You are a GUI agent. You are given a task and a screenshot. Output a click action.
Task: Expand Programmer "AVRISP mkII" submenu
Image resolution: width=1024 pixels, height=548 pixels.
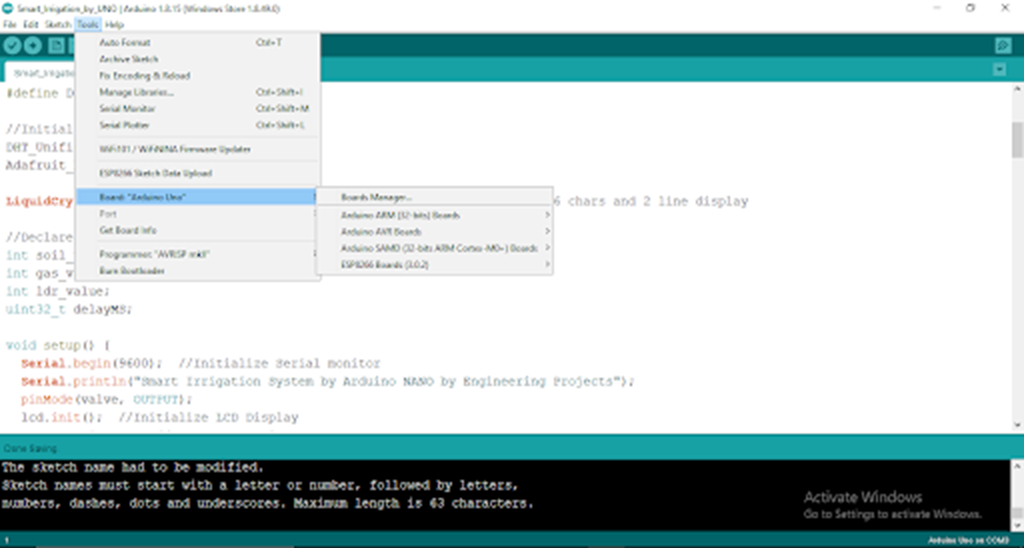[x=197, y=254]
